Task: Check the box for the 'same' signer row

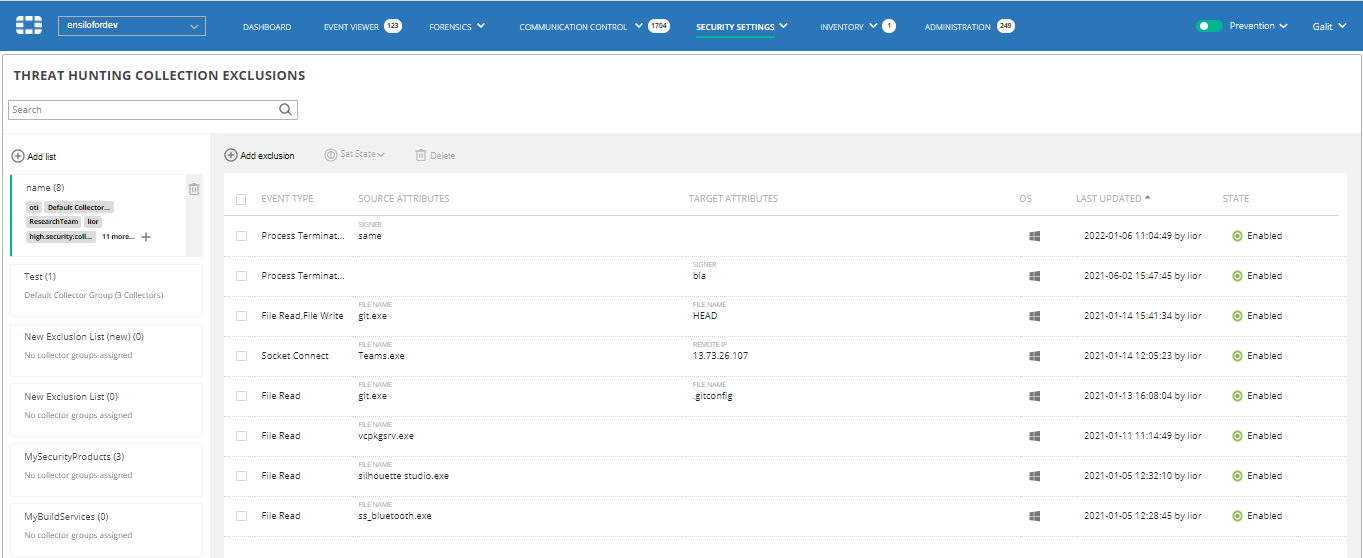Action: pos(241,236)
